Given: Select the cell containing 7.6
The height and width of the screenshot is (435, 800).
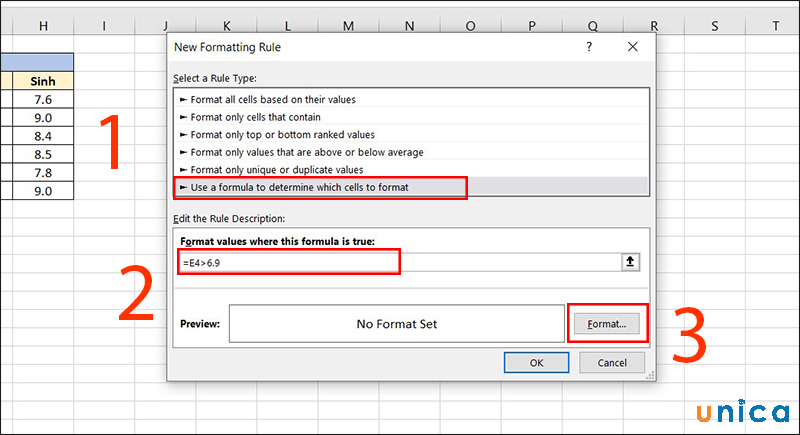Looking at the screenshot, I should tap(43, 99).
